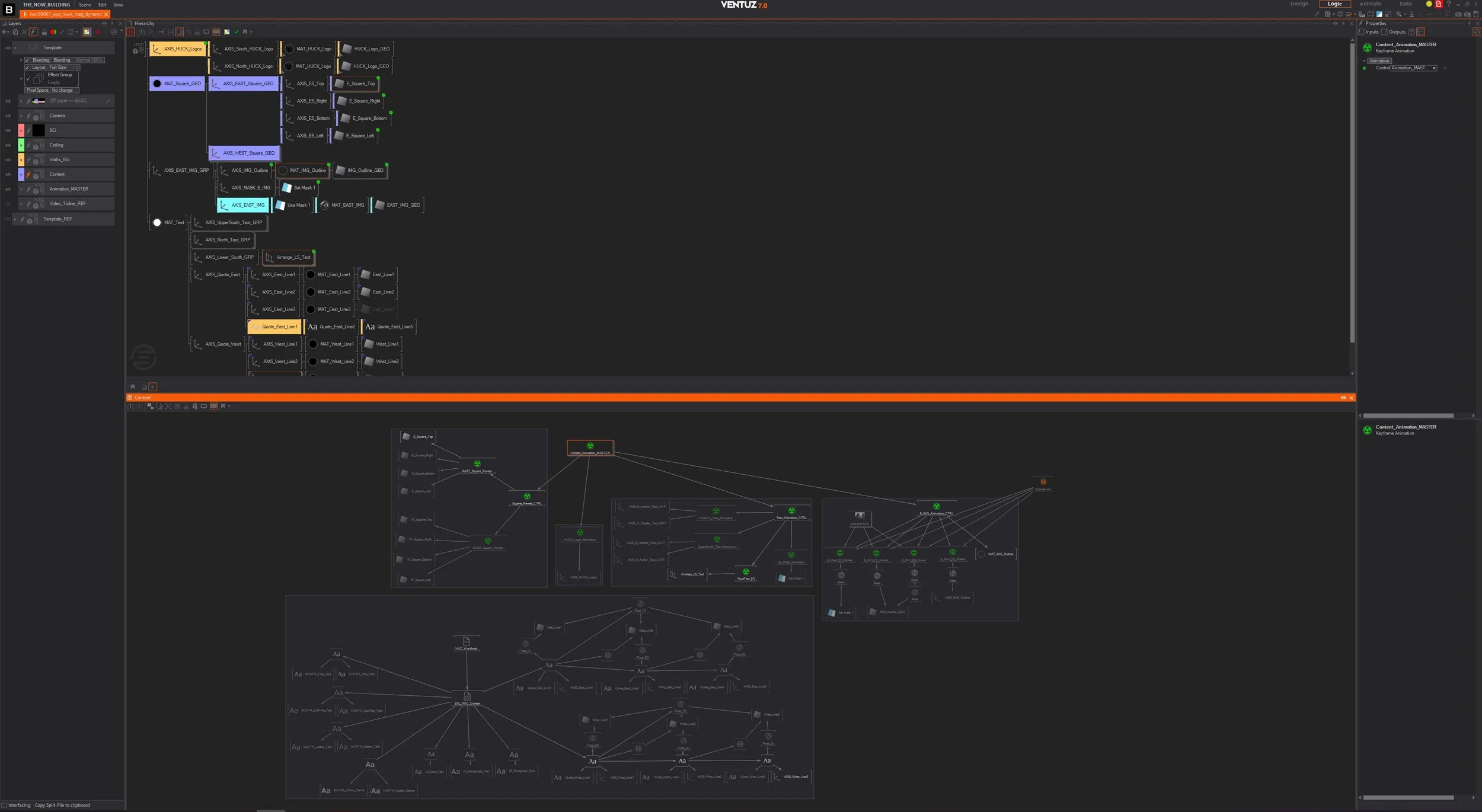Open the Scene menu

(85, 5)
